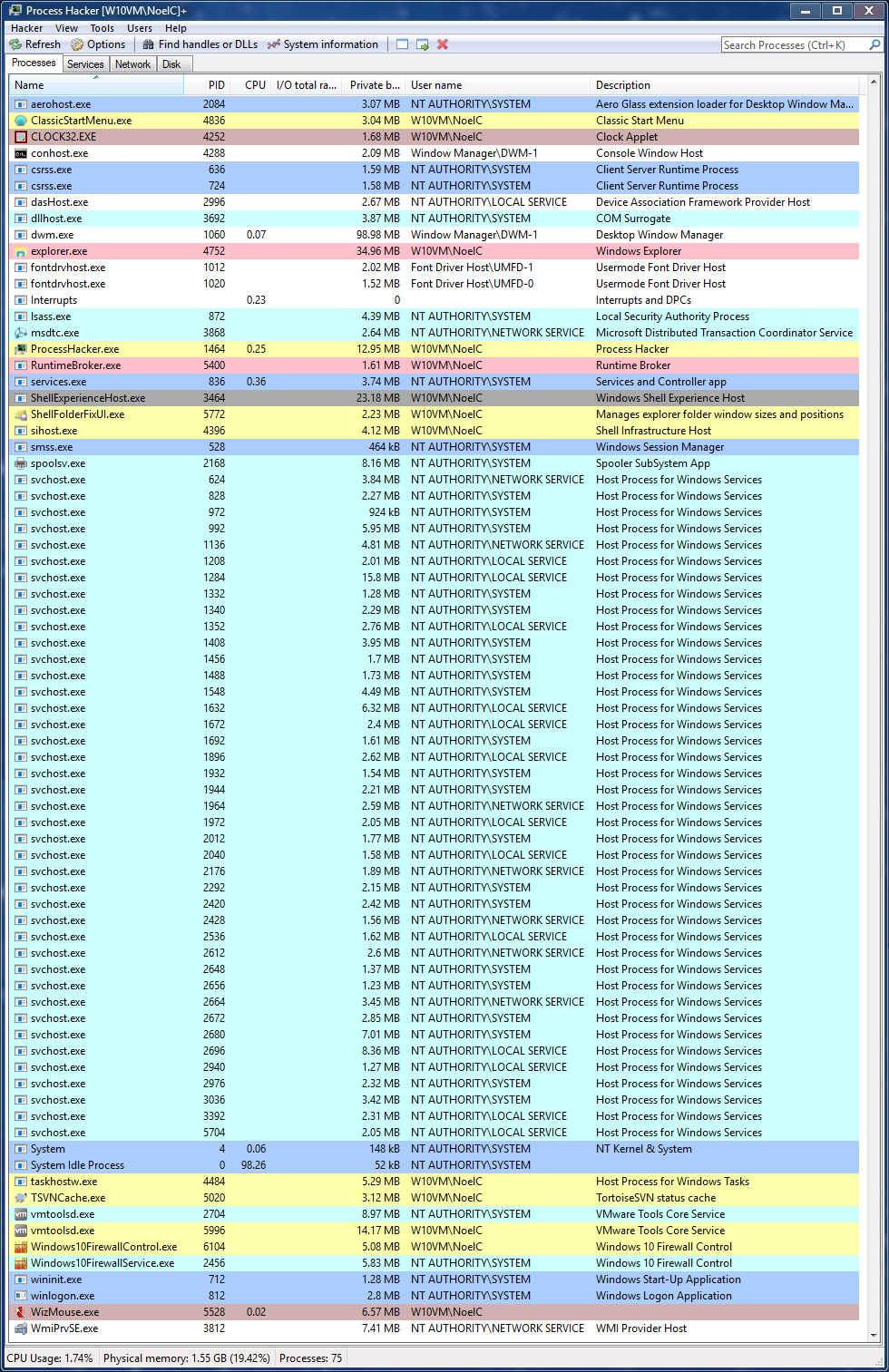Select the Interrupts row
889x1372 pixels.
click(x=435, y=300)
